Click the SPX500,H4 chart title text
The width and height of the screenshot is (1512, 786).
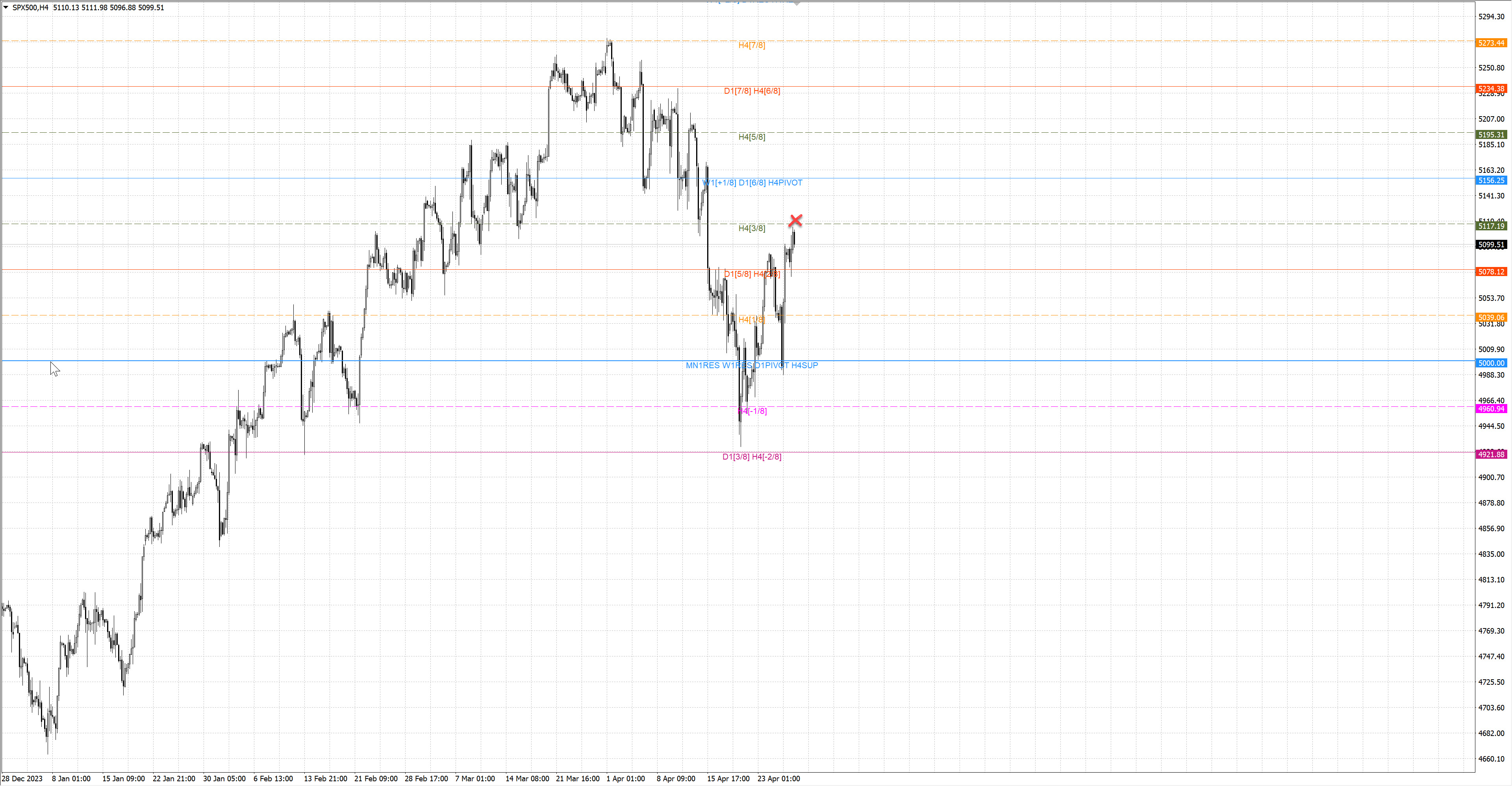coord(31,7)
